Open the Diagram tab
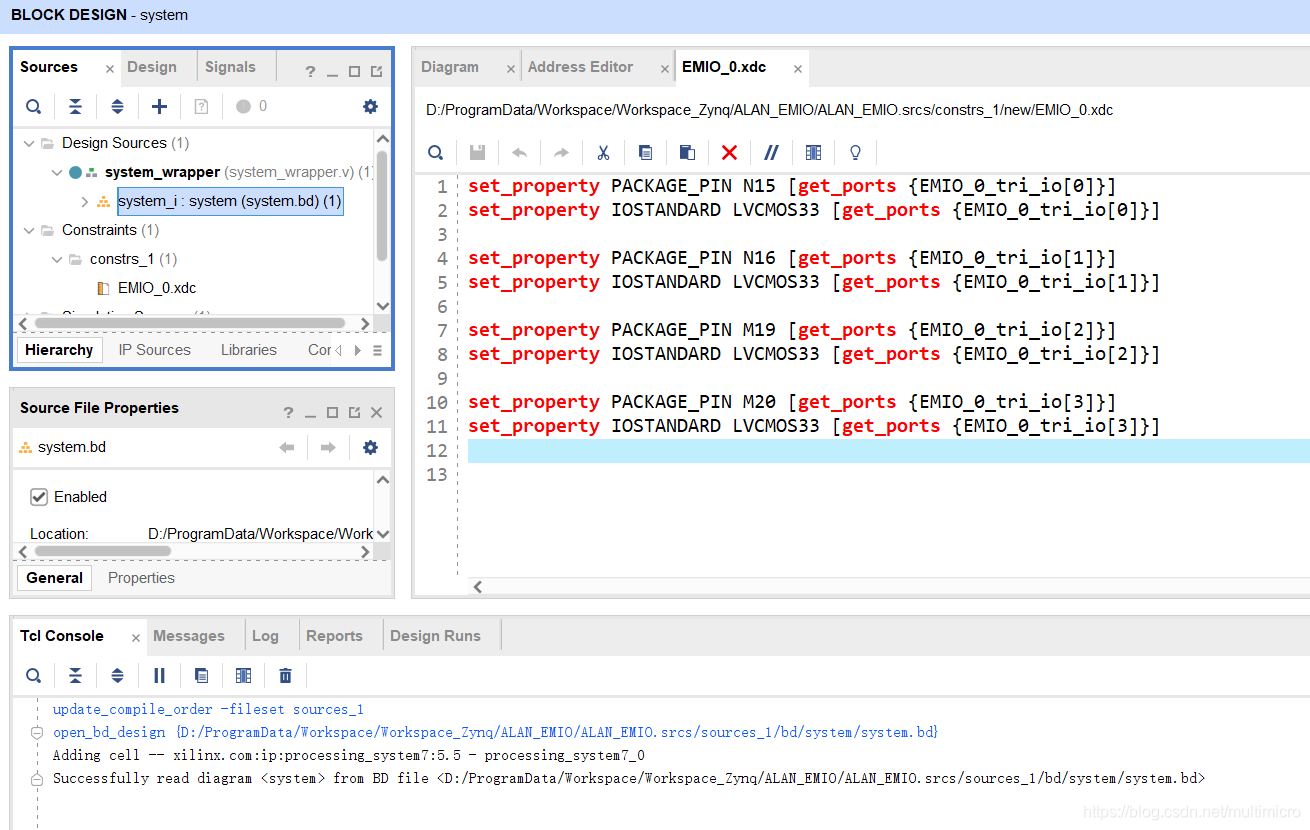The height and width of the screenshot is (830, 1310). click(x=450, y=67)
